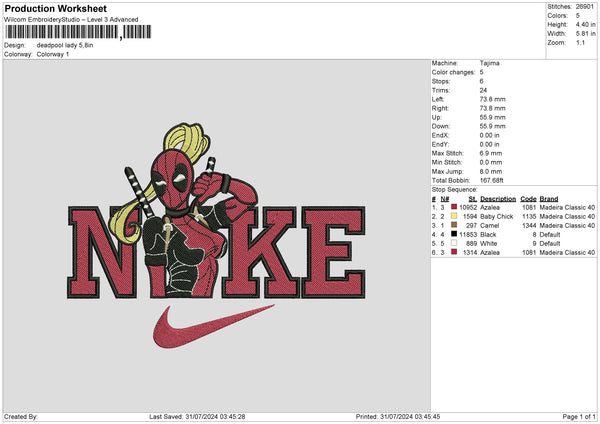This screenshot has height=424, width=600.
Task: Click the Max Jump value 8.0 mm
Action: coord(491,171)
